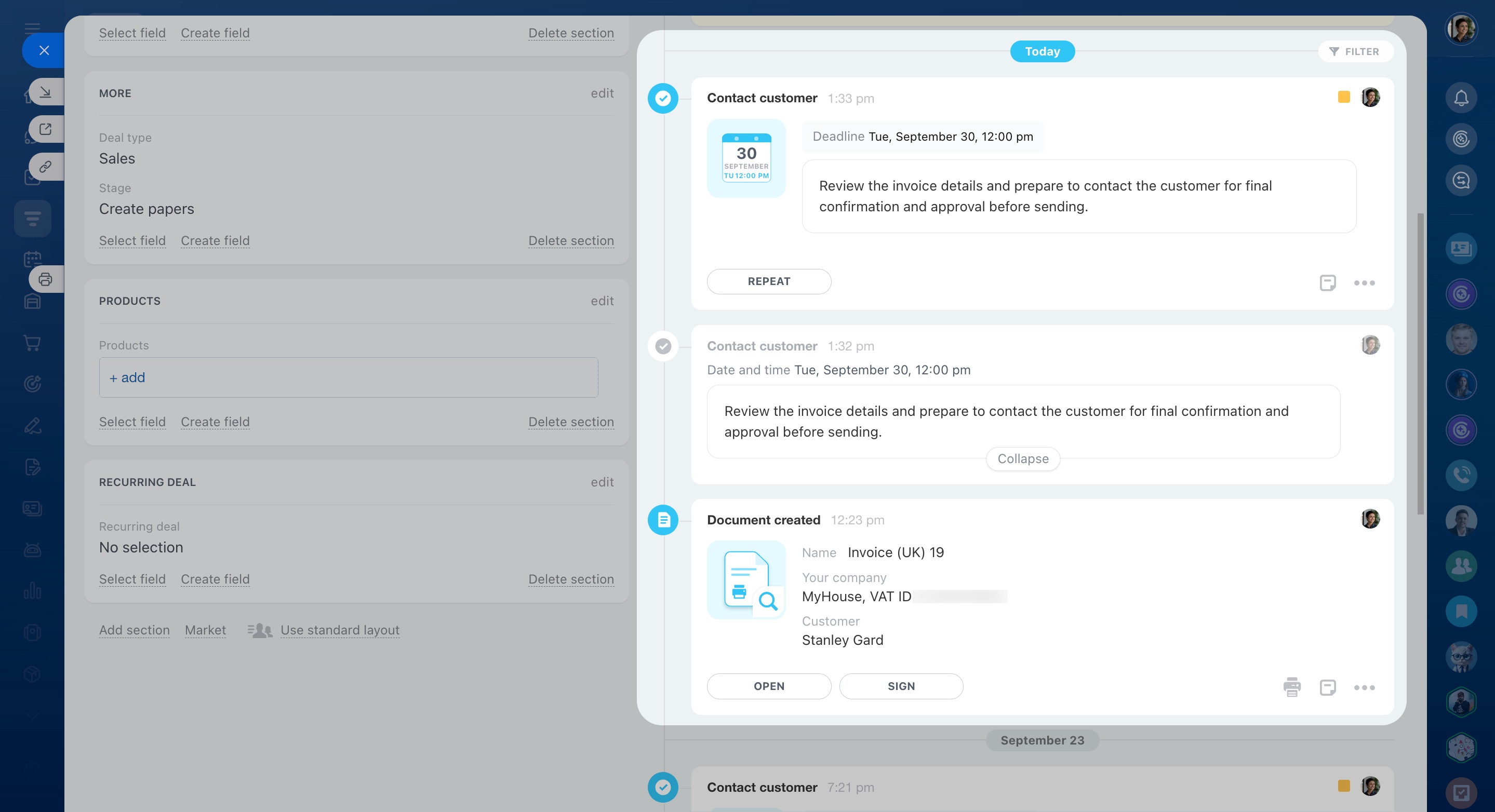Toggle grey check of 1:32 pm Contact customer
The width and height of the screenshot is (1495, 812).
[663, 346]
